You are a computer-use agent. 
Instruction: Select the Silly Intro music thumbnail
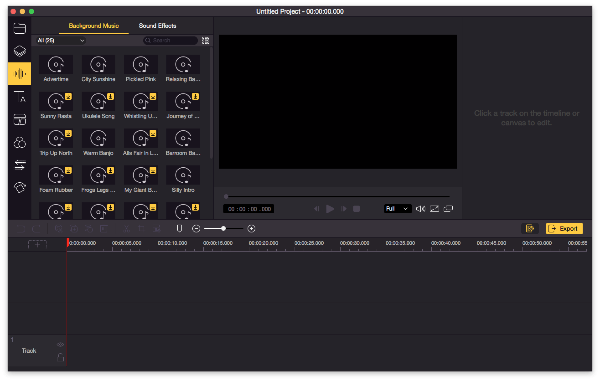pos(183,175)
